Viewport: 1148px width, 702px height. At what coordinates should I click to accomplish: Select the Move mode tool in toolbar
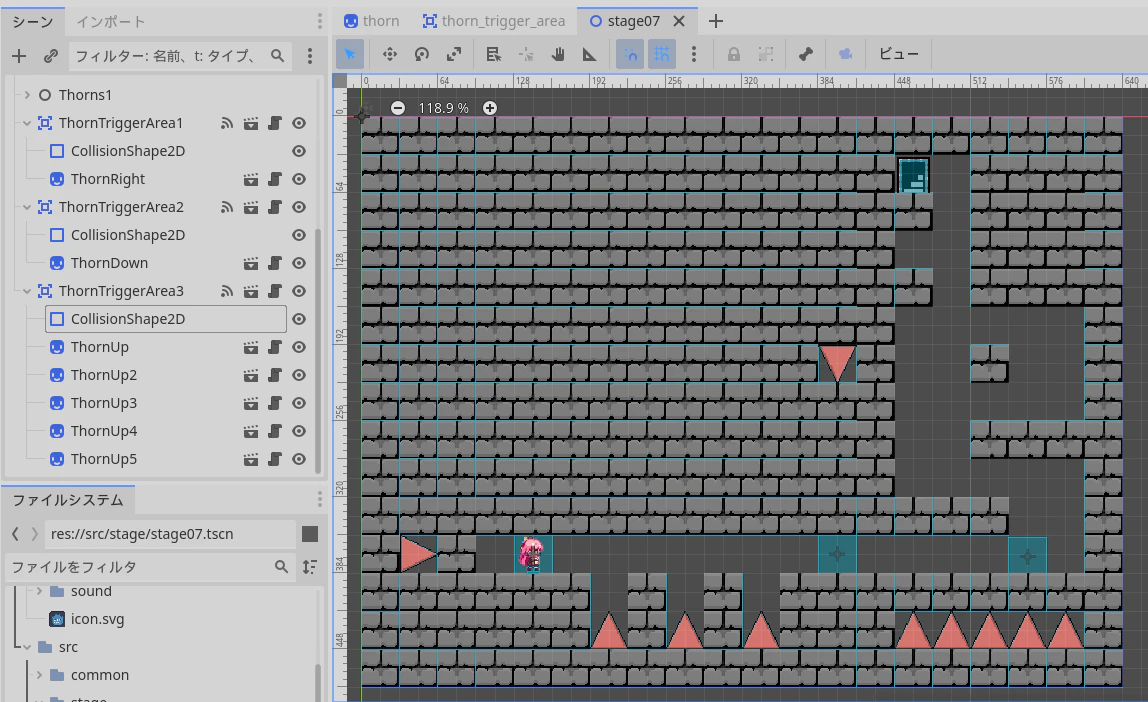(390, 54)
